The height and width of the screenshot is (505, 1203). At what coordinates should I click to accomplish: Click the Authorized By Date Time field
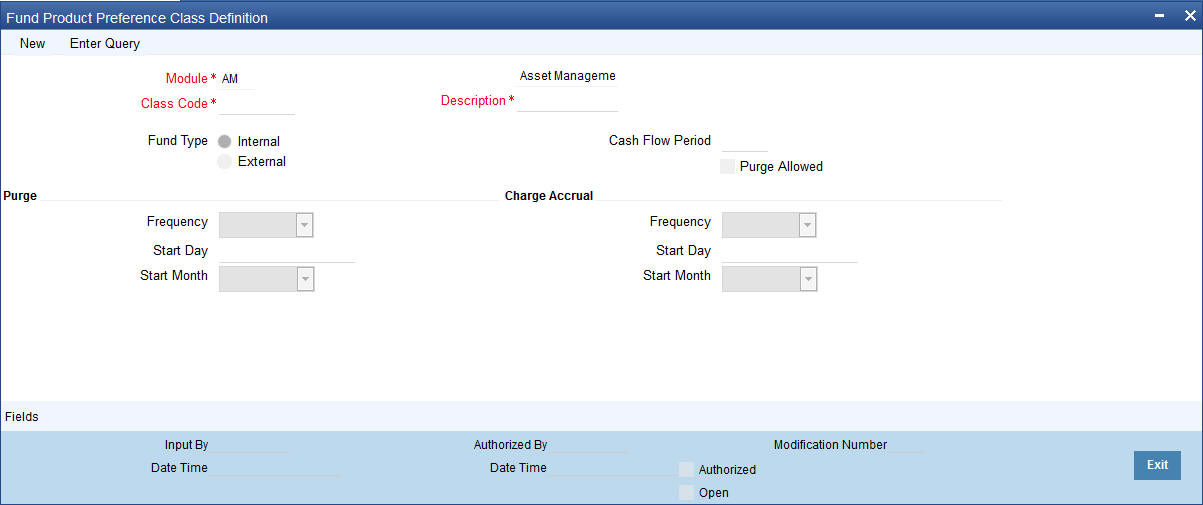pyautogui.click(x=614, y=468)
